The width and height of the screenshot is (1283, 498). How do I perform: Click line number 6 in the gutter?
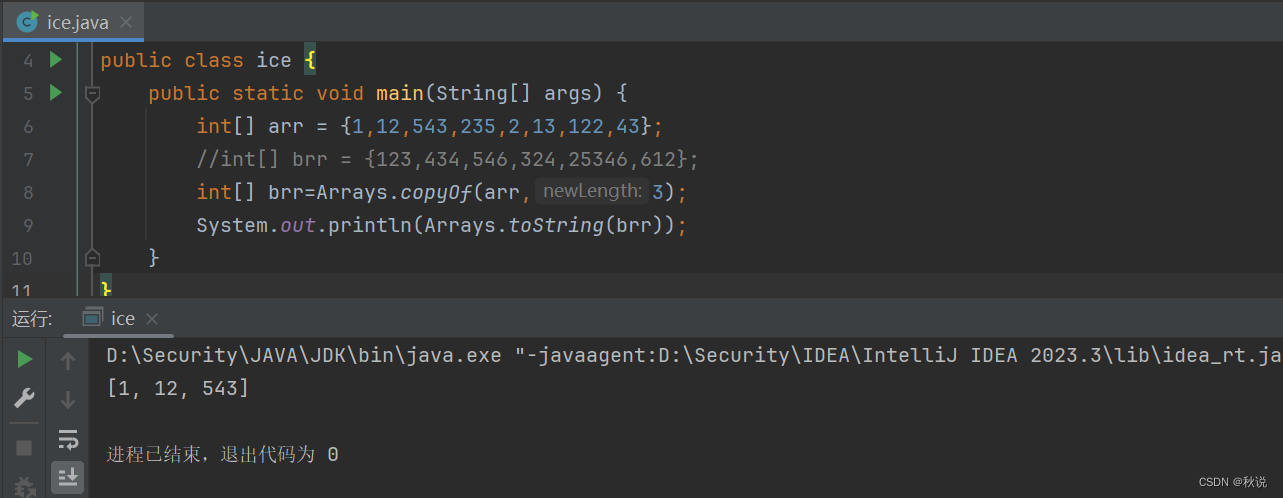click(27, 127)
